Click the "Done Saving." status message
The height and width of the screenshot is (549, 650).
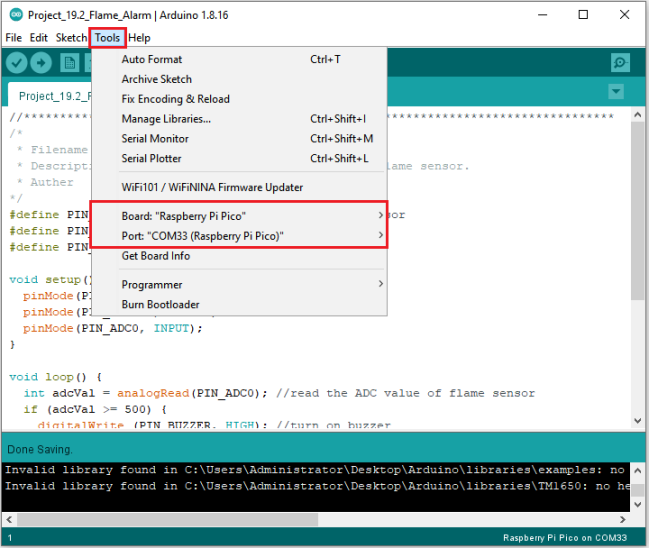(x=40, y=449)
